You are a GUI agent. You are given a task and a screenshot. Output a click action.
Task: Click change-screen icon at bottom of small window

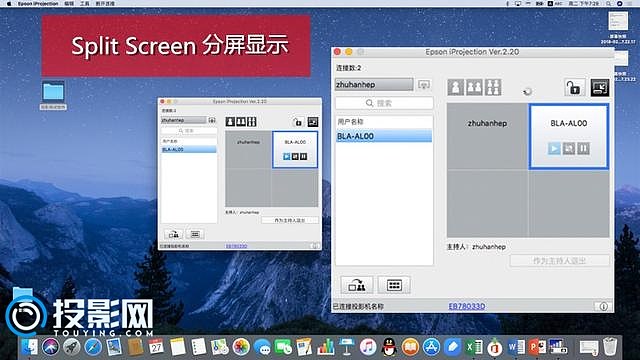pos(173,234)
